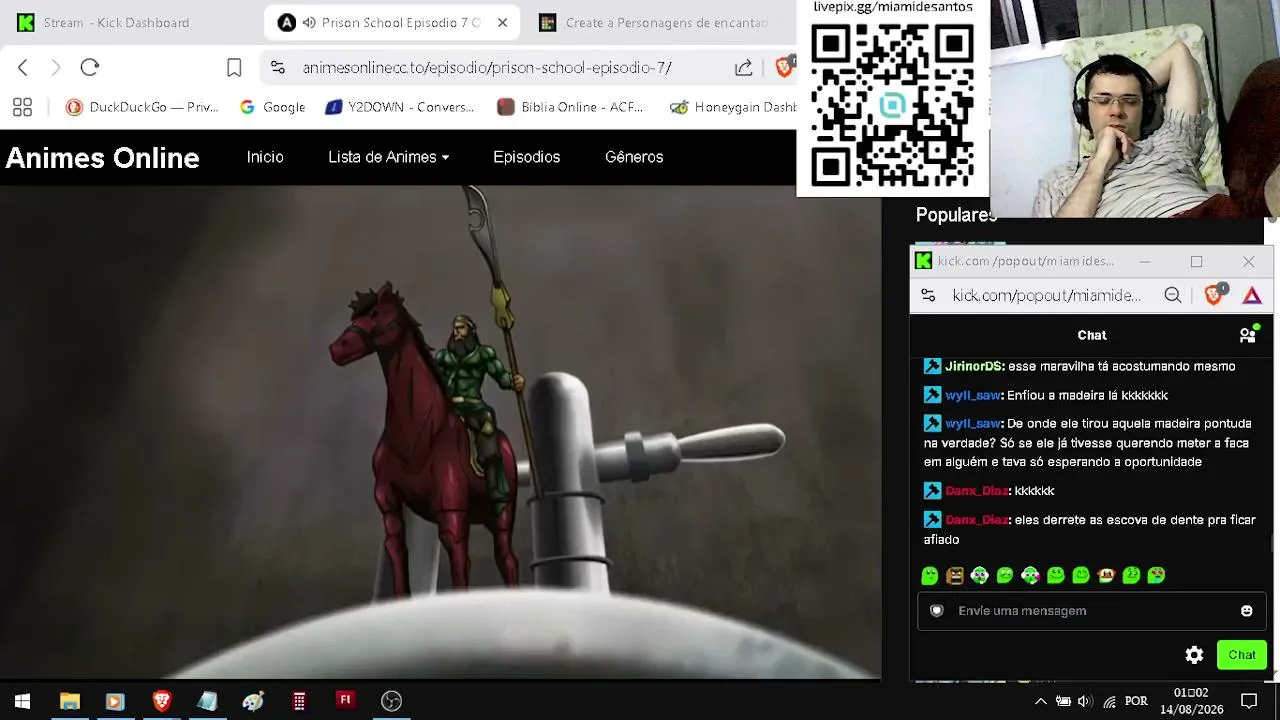The image size is (1280, 720).
Task: Go back to the previous page
Action: click(x=23, y=67)
